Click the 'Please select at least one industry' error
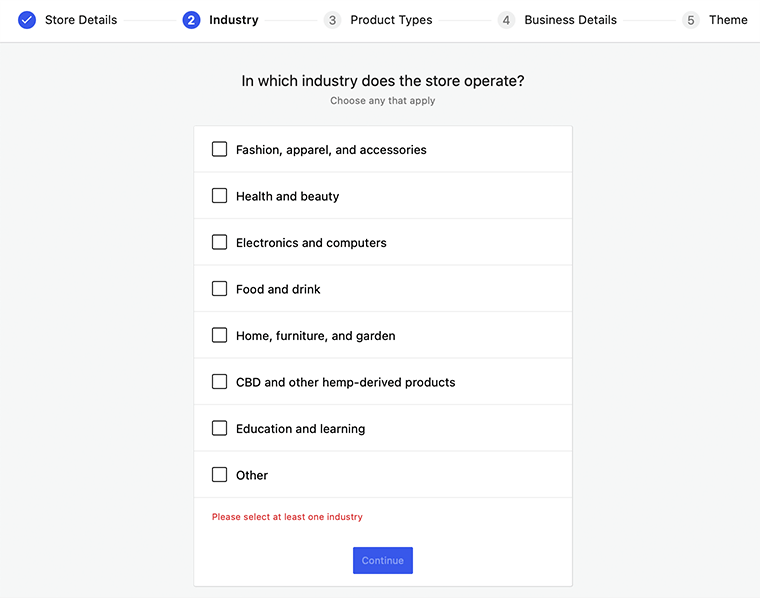760x598 pixels. 287,517
